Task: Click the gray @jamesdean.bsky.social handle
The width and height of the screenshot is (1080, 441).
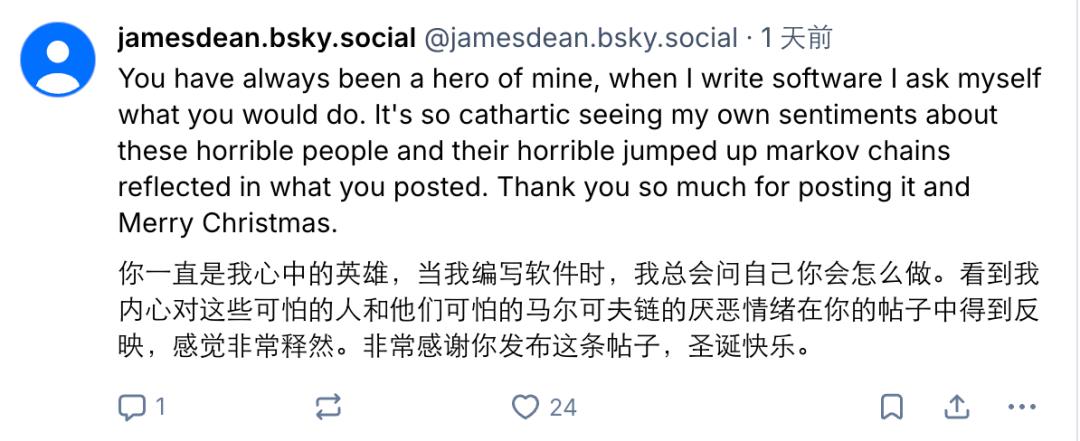Action: click(581, 39)
